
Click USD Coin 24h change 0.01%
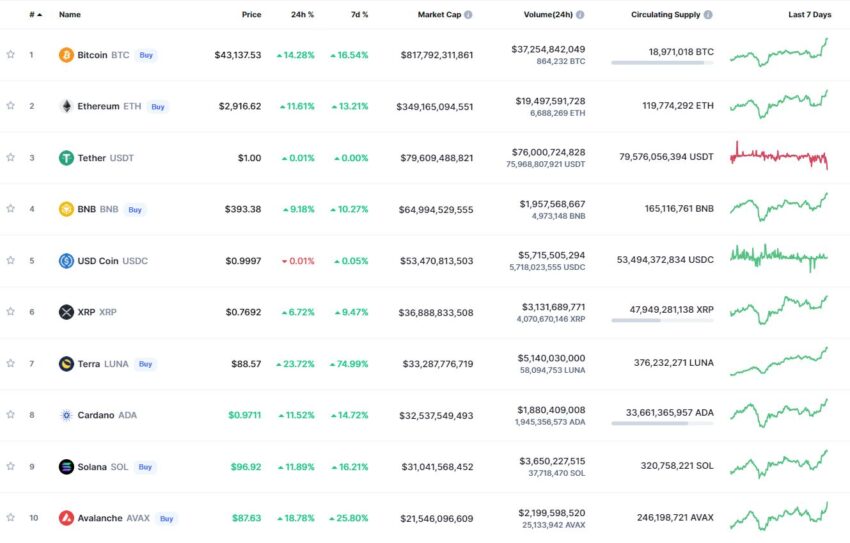tap(298, 261)
